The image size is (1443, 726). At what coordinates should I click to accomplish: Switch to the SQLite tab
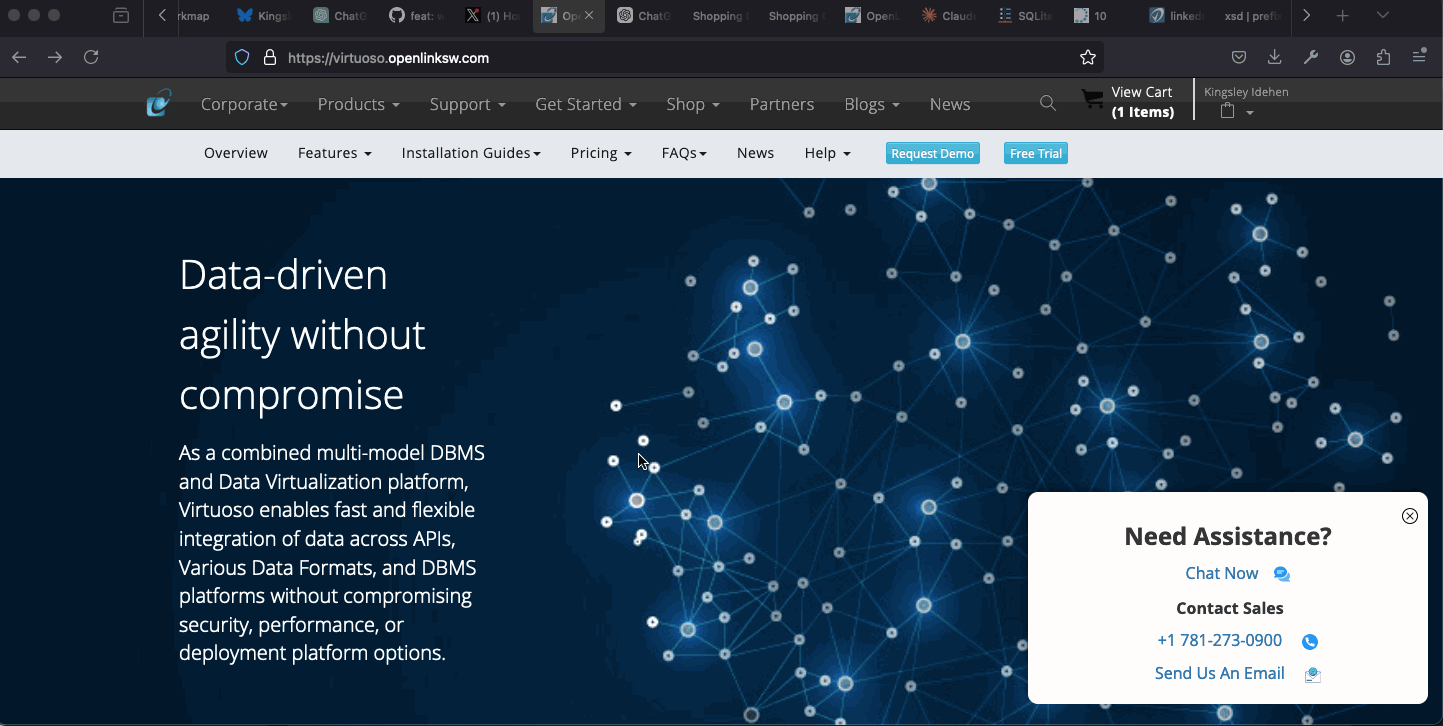coord(1026,16)
